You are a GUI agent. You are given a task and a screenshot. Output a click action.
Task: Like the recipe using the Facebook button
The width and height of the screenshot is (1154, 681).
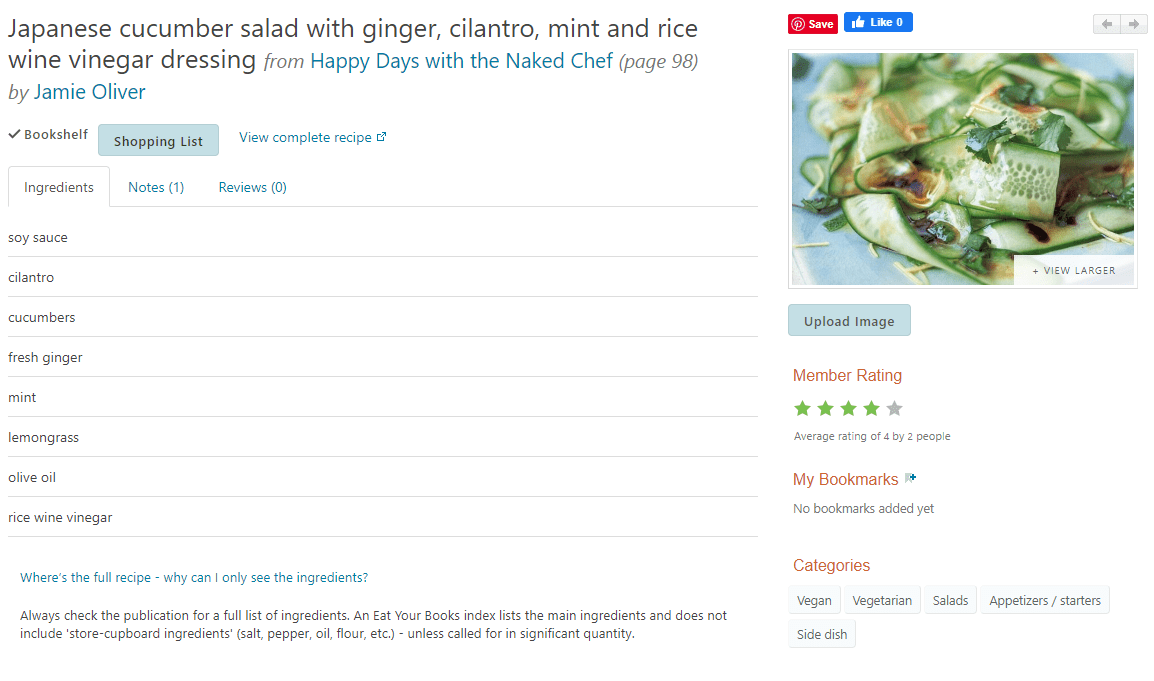click(x=878, y=22)
